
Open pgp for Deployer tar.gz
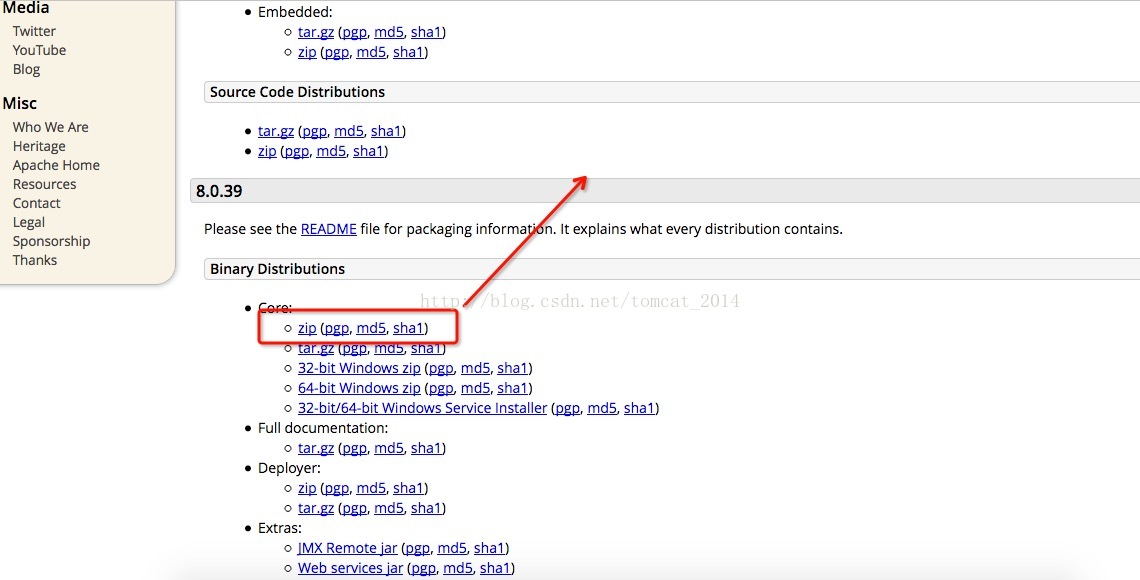tap(355, 508)
